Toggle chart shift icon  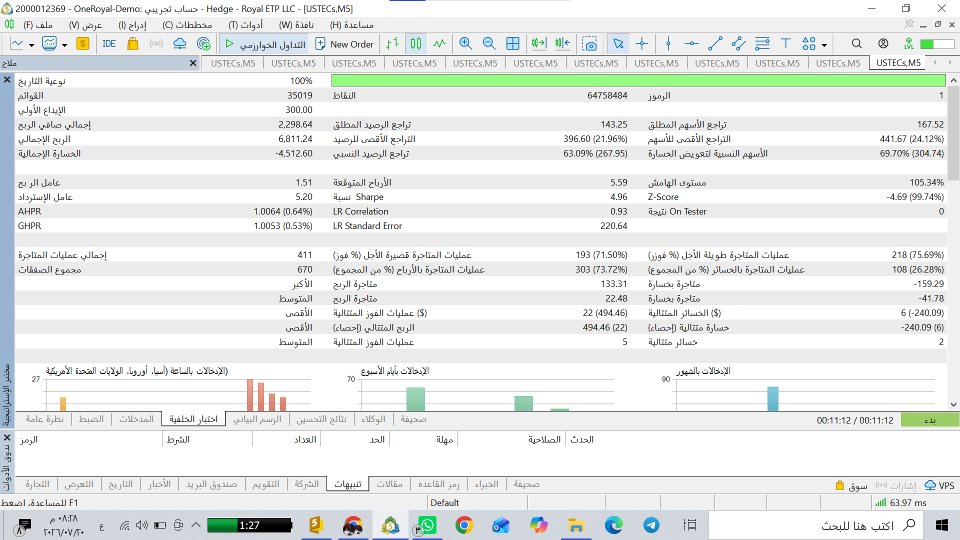[x=562, y=43]
